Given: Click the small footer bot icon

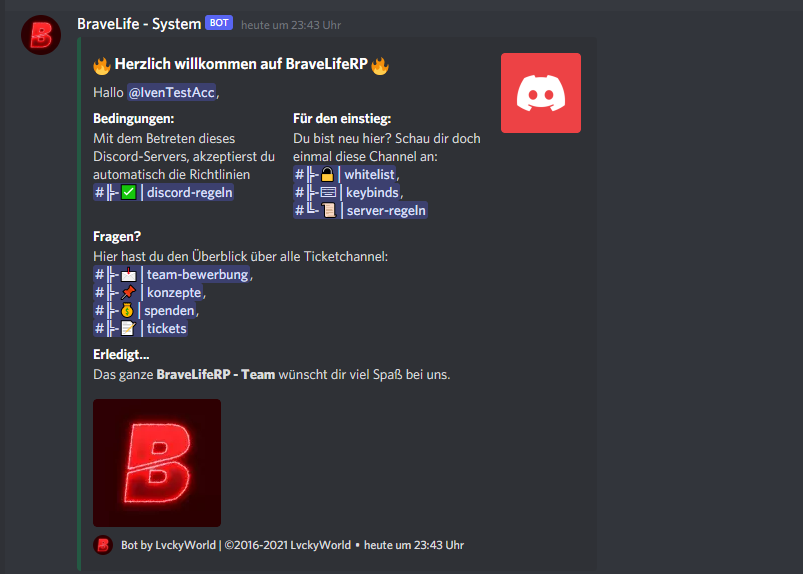Looking at the screenshot, I should click(x=103, y=545).
